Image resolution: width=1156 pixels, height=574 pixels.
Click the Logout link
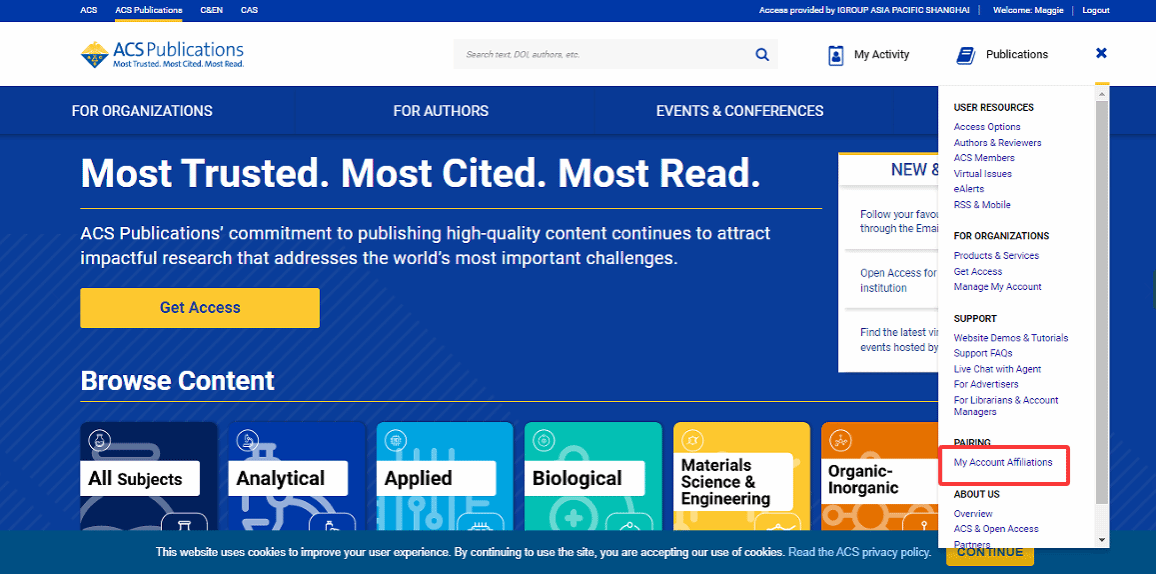click(x=1096, y=10)
